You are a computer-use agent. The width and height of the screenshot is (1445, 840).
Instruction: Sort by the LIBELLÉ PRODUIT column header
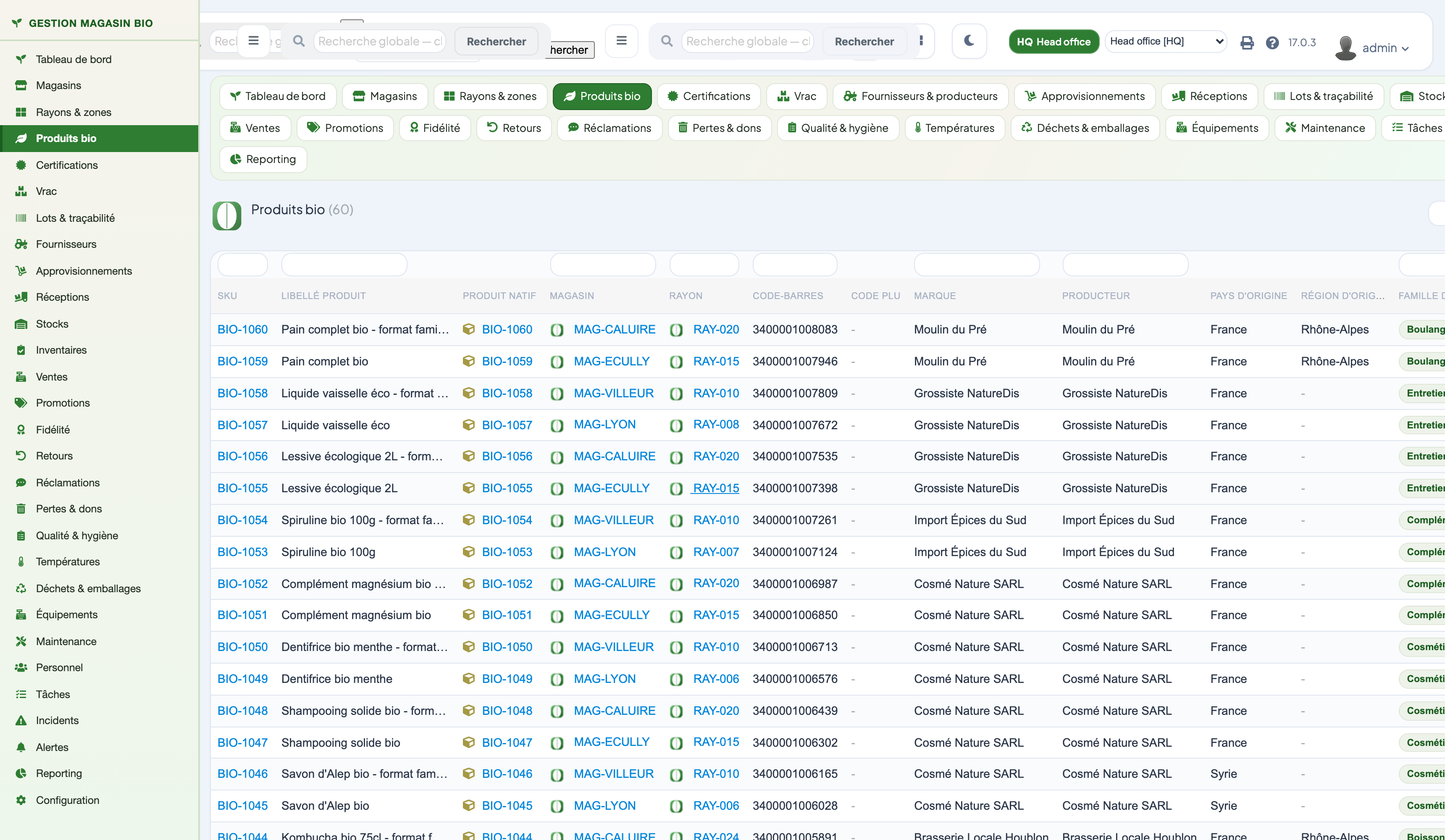[x=324, y=296]
